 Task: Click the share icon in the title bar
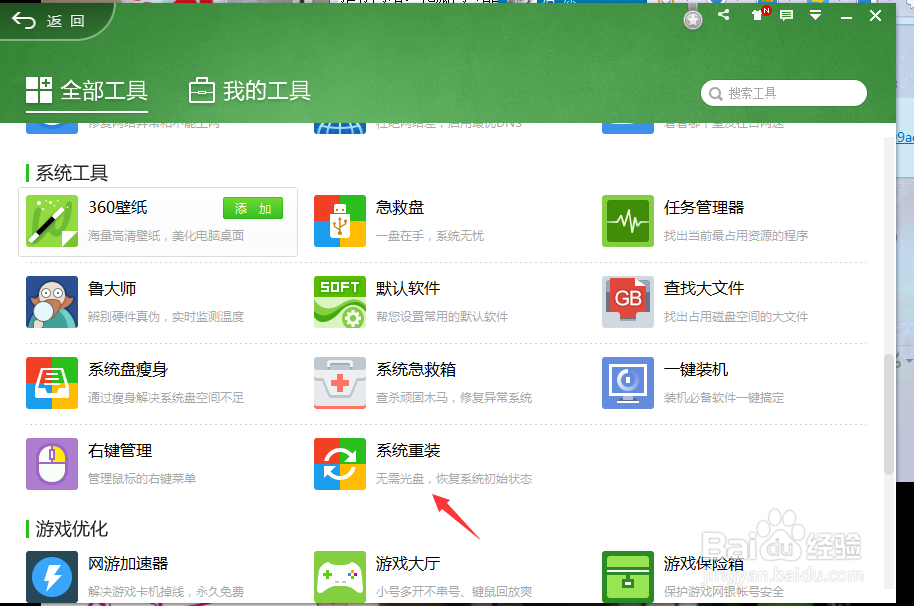point(724,15)
